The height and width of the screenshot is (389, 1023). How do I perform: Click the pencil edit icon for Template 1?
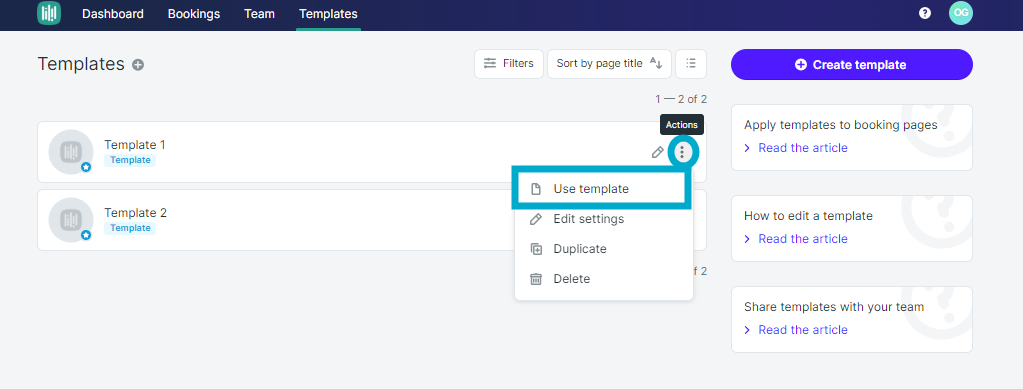pyautogui.click(x=658, y=153)
